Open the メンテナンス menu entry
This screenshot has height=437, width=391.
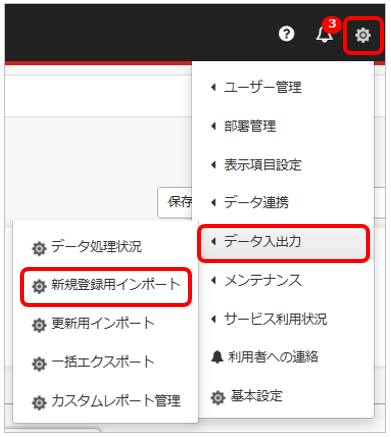(263, 280)
